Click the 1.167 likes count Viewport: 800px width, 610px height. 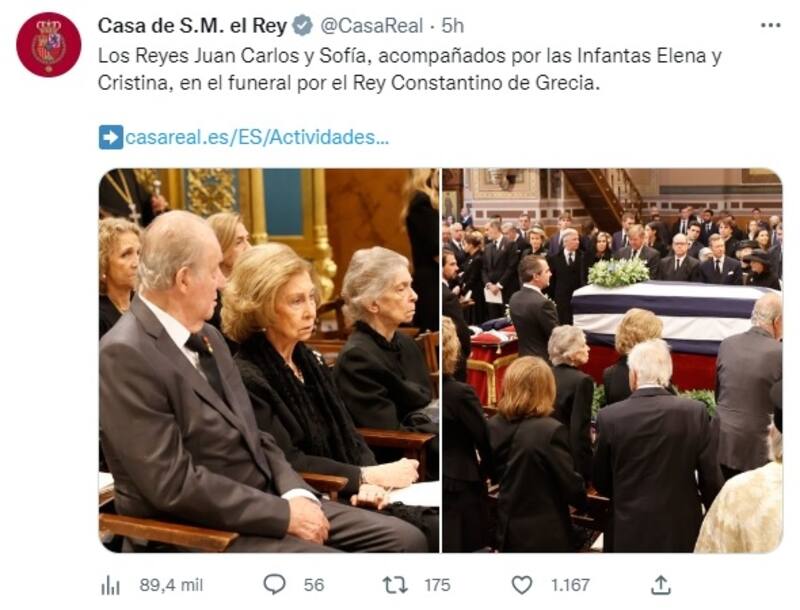[570, 585]
